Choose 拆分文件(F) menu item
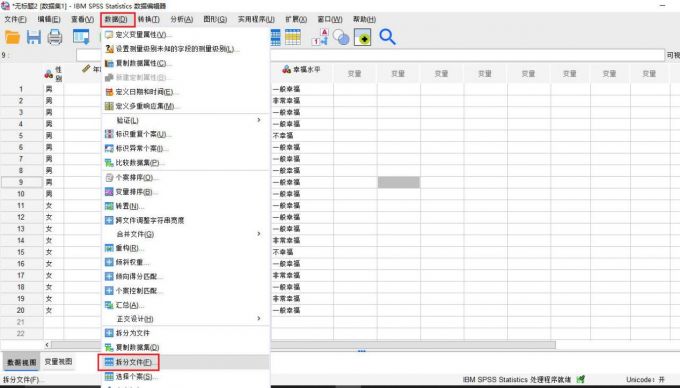This screenshot has height=388, width=680. [x=186, y=362]
